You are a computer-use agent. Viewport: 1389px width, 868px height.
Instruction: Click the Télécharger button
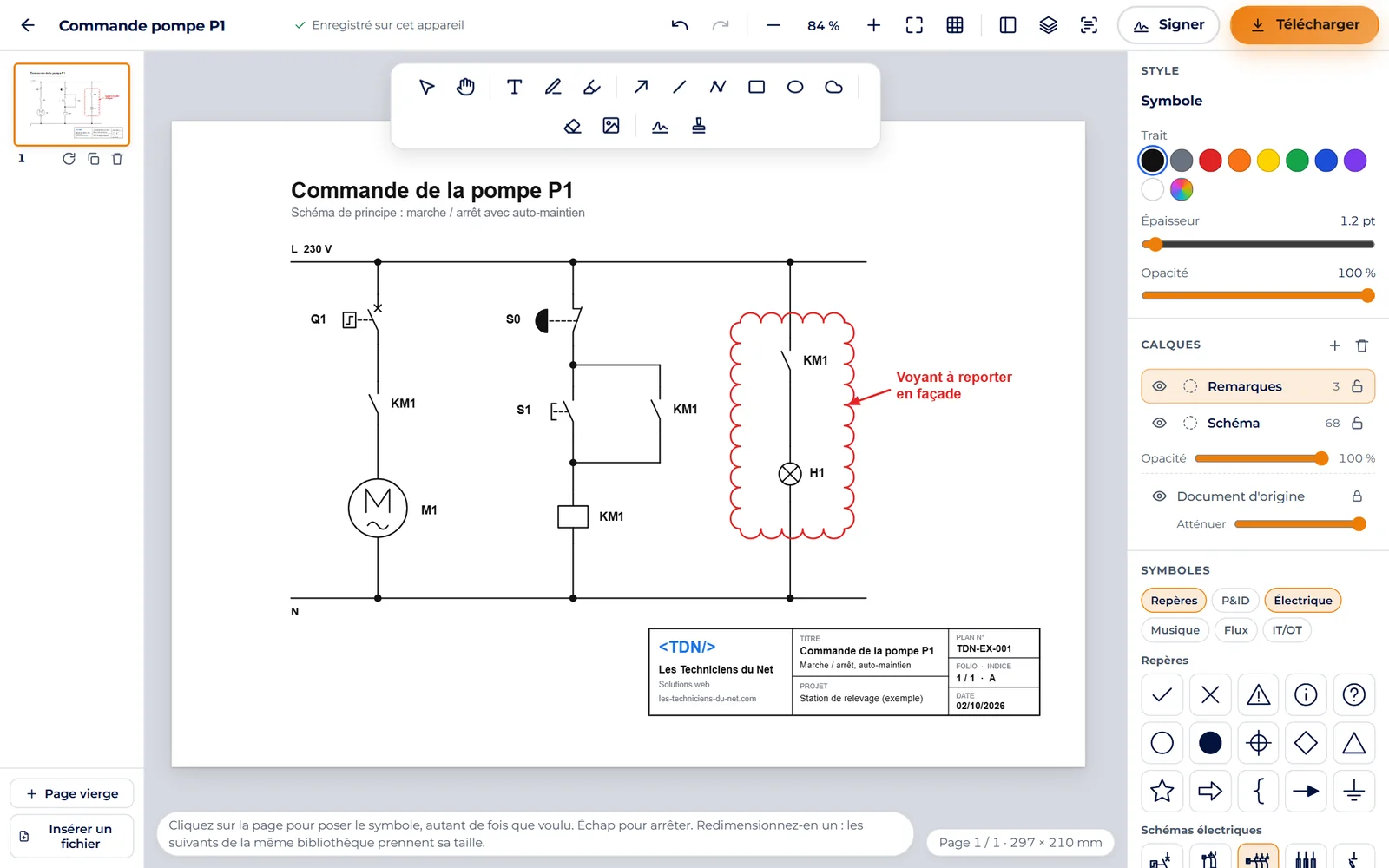(1304, 25)
